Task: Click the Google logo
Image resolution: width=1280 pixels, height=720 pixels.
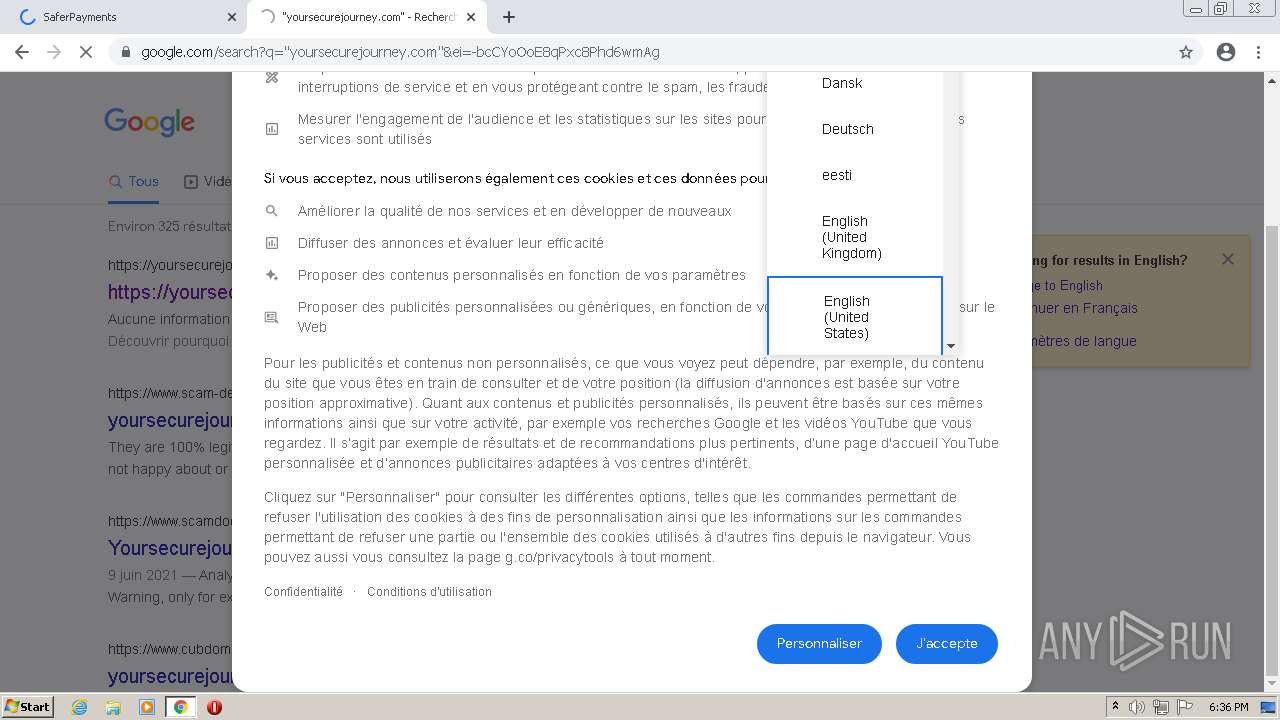Action: [150, 122]
